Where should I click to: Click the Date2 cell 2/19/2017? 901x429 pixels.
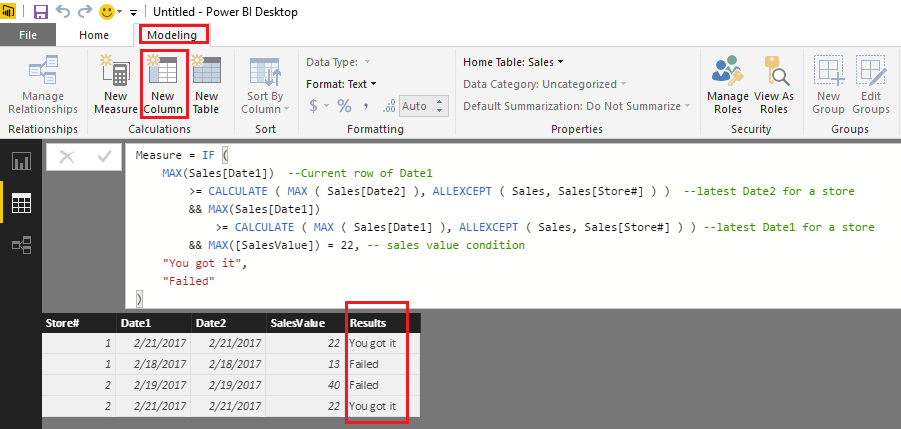228,385
